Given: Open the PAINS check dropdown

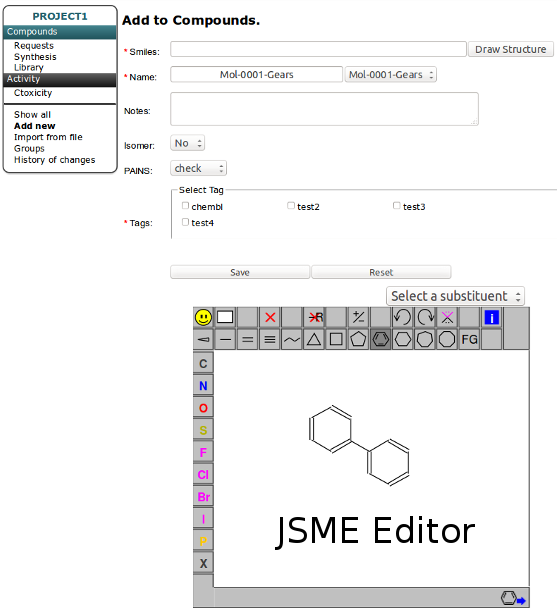Looking at the screenshot, I should pyautogui.click(x=198, y=168).
